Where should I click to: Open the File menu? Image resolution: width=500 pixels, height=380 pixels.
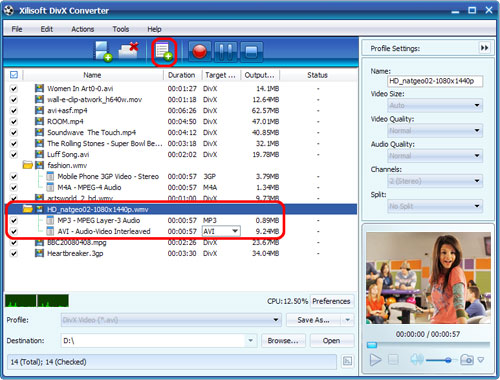tap(17, 29)
